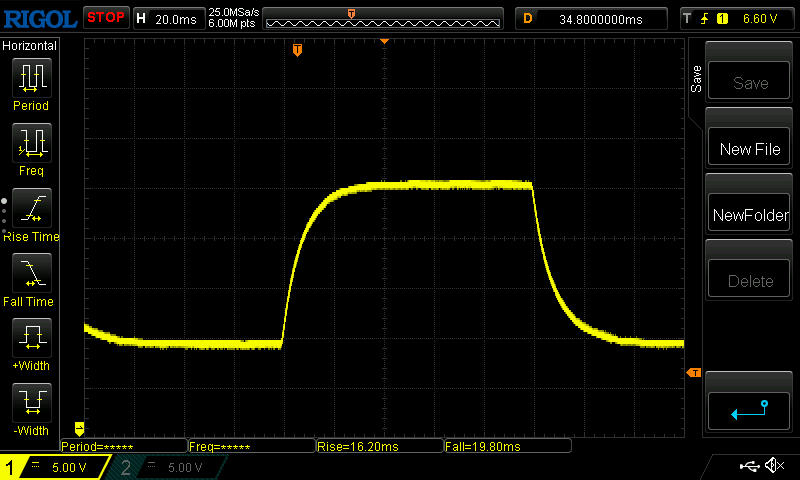Click the orange T trigger position marker in the grid
This screenshot has width=800, height=480.
coord(297,49)
